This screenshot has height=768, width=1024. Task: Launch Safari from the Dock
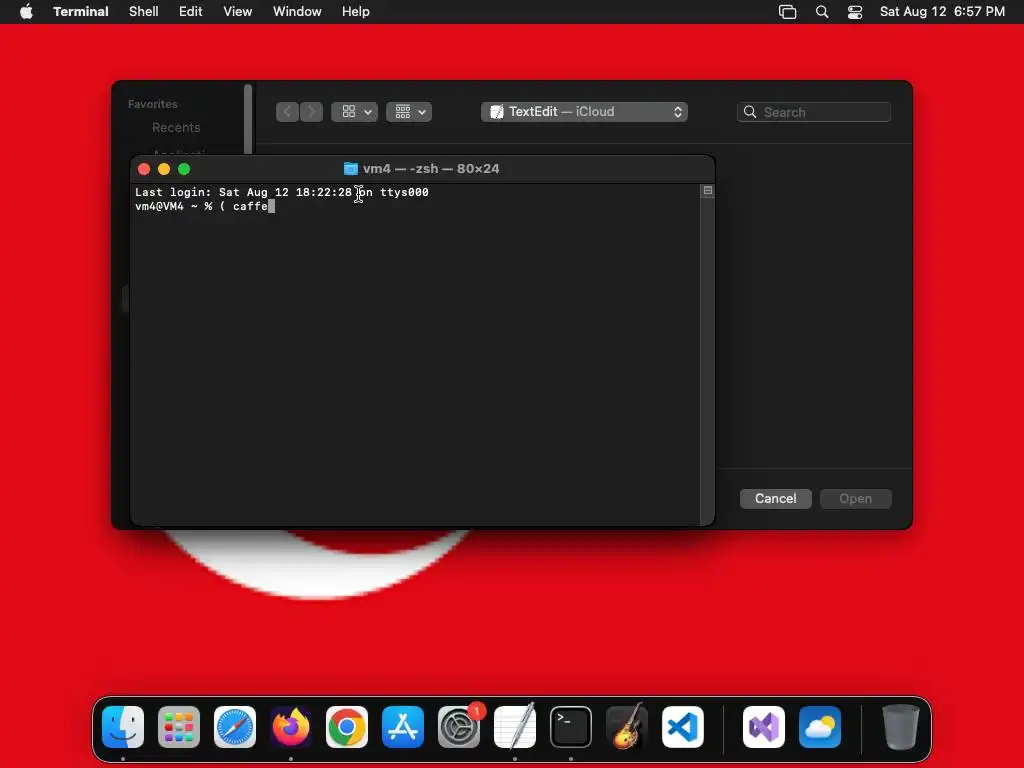[235, 727]
